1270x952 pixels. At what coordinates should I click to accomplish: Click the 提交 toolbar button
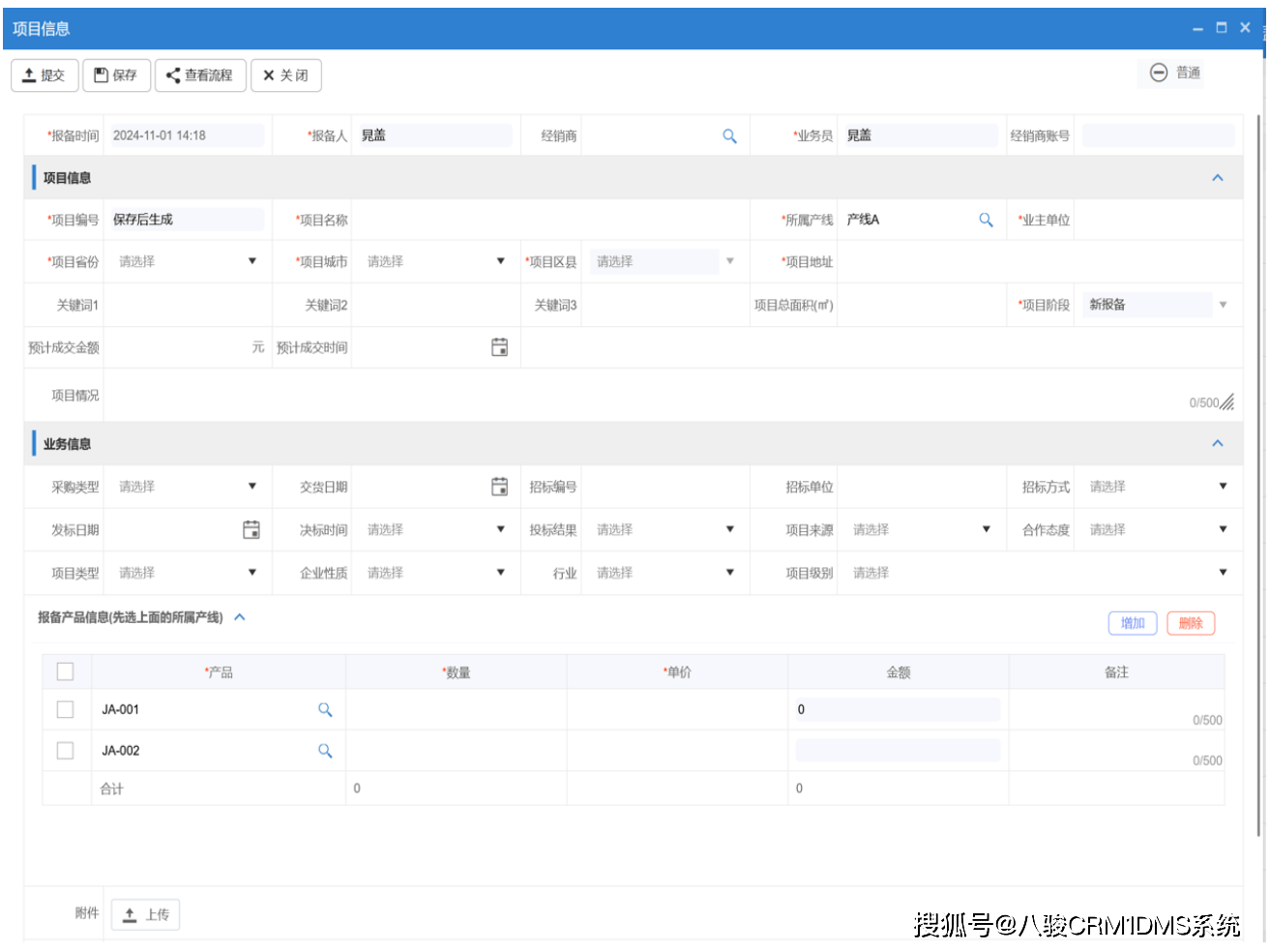pos(44,75)
